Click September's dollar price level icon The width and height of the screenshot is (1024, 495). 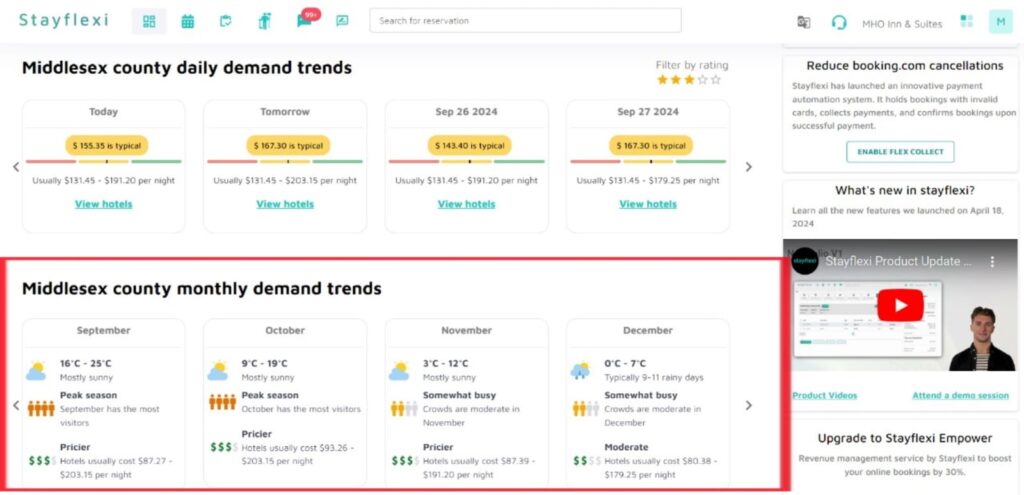(42, 460)
